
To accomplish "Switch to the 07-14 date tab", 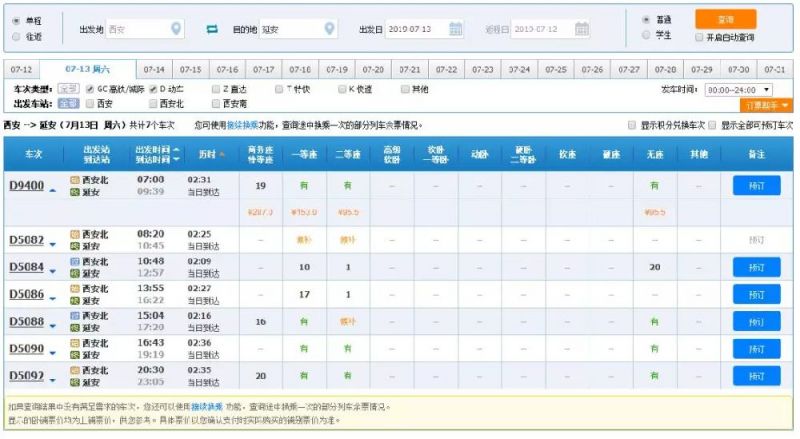I will [x=154, y=69].
